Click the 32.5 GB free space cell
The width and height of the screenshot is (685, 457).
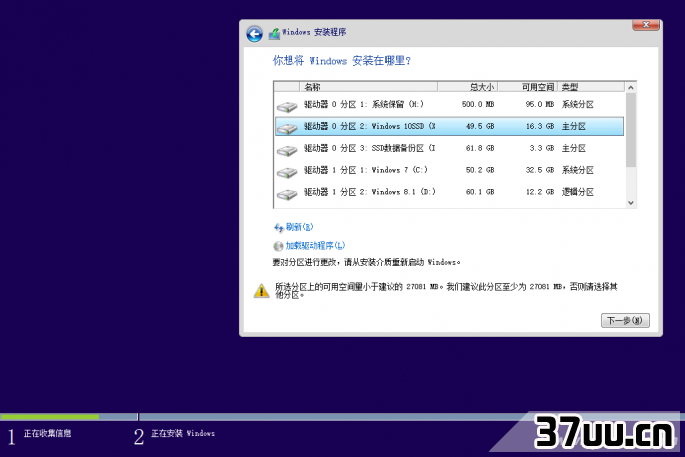pyautogui.click(x=540, y=170)
